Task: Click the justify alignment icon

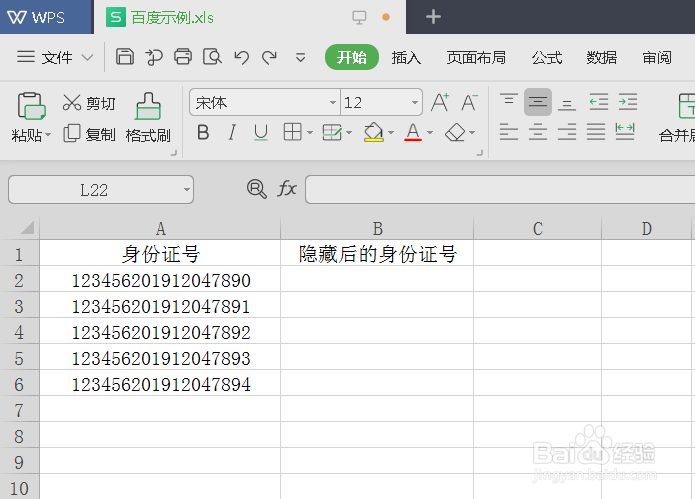Action: coord(596,132)
